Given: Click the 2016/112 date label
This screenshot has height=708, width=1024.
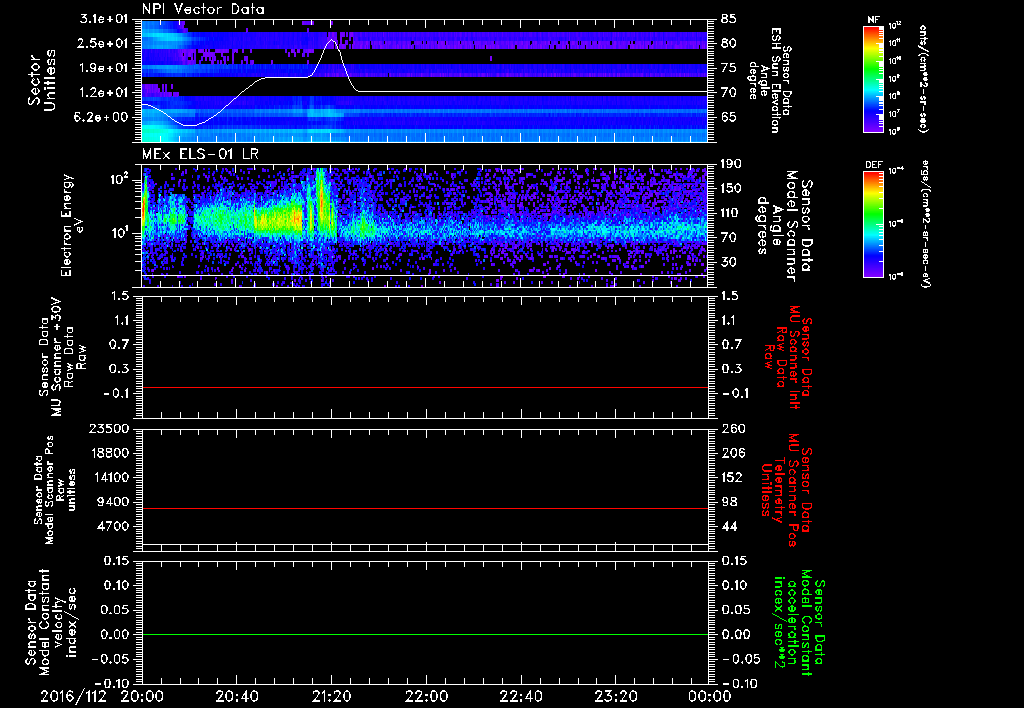Looking at the screenshot, I should pos(73,696).
